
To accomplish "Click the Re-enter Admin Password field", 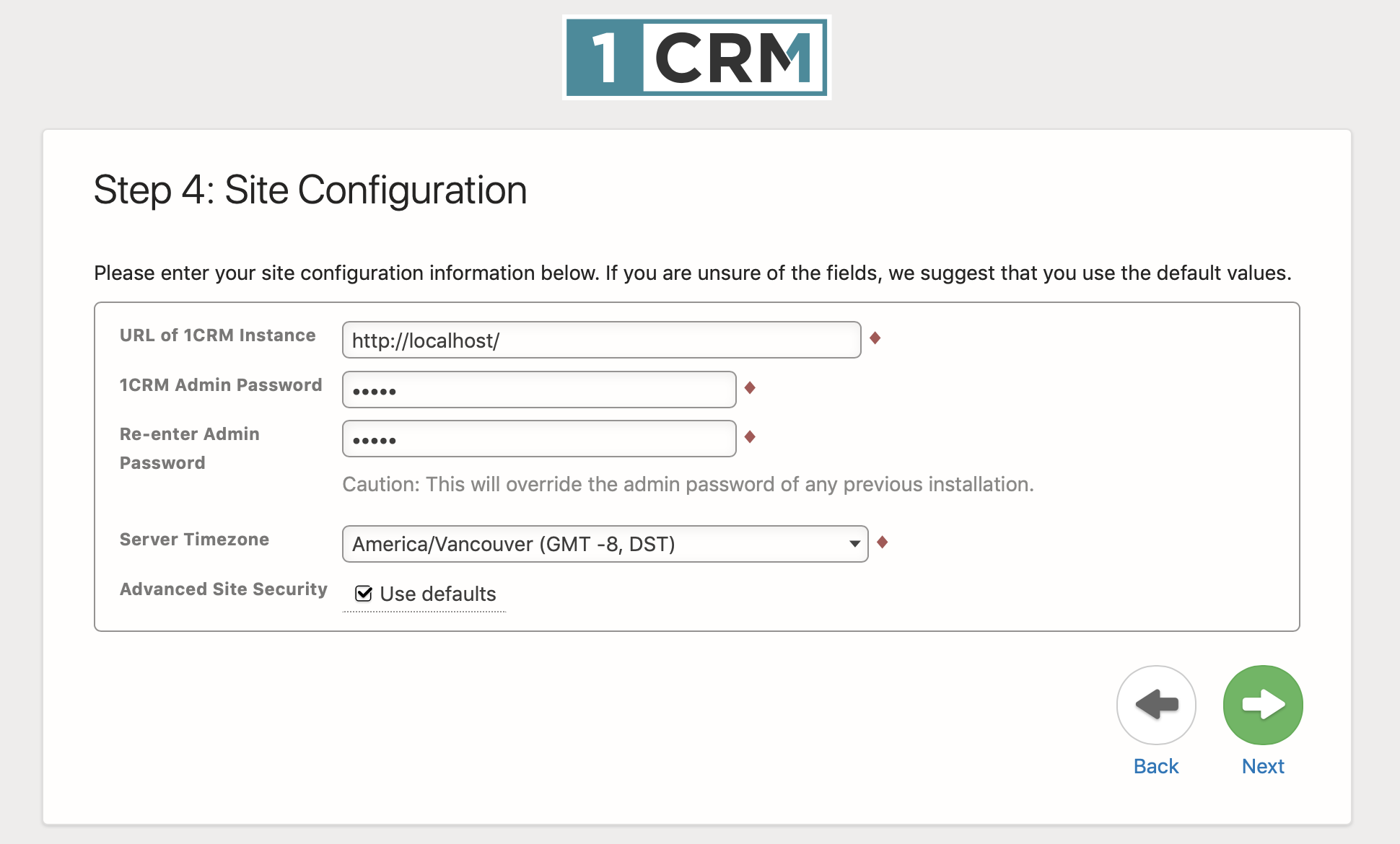I will coord(539,439).
